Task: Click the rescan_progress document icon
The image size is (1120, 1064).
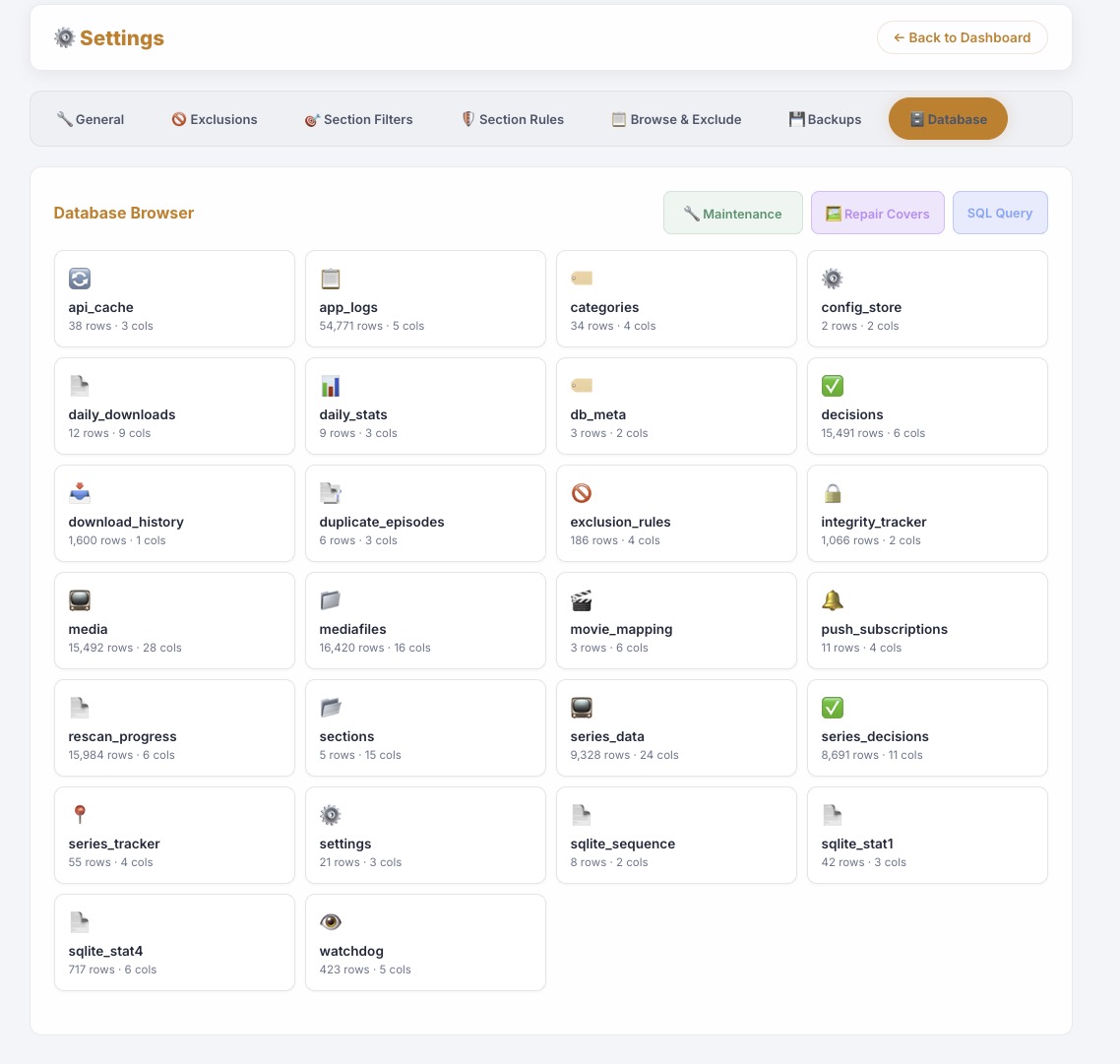Action: point(80,708)
